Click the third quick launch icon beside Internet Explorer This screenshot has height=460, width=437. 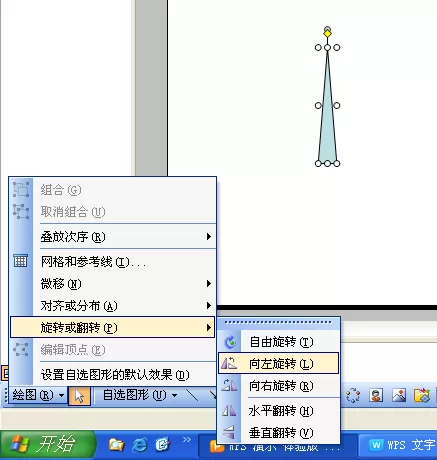tap(163, 445)
